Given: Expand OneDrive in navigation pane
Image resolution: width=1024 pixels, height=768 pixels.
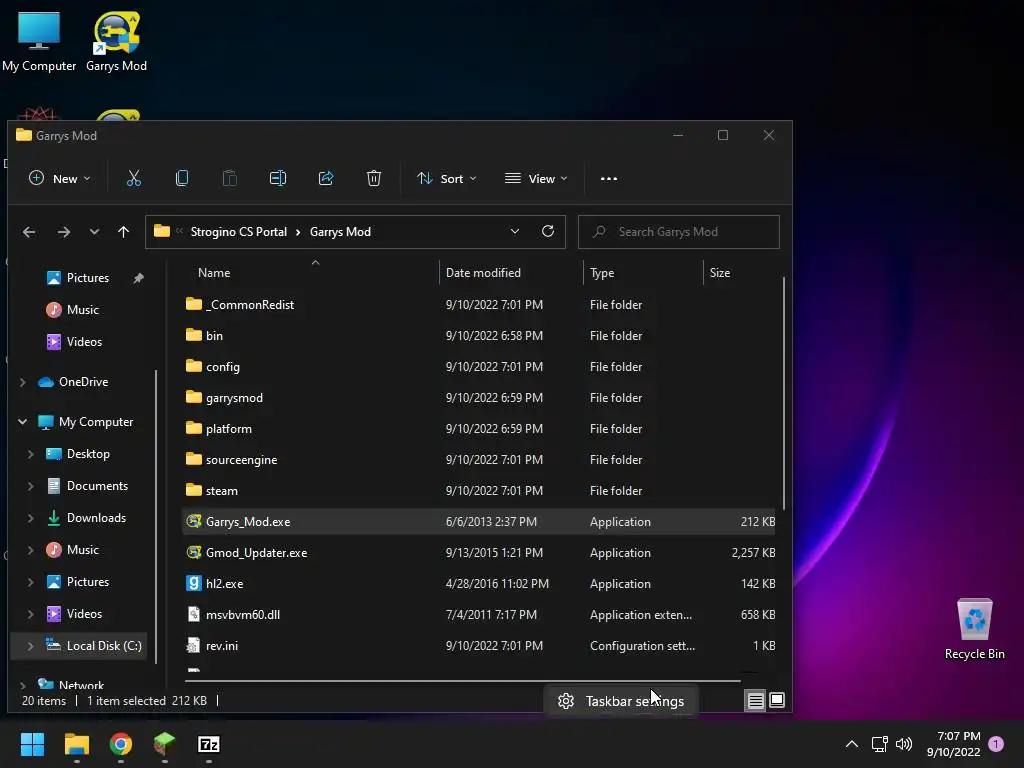Looking at the screenshot, I should coord(23,382).
